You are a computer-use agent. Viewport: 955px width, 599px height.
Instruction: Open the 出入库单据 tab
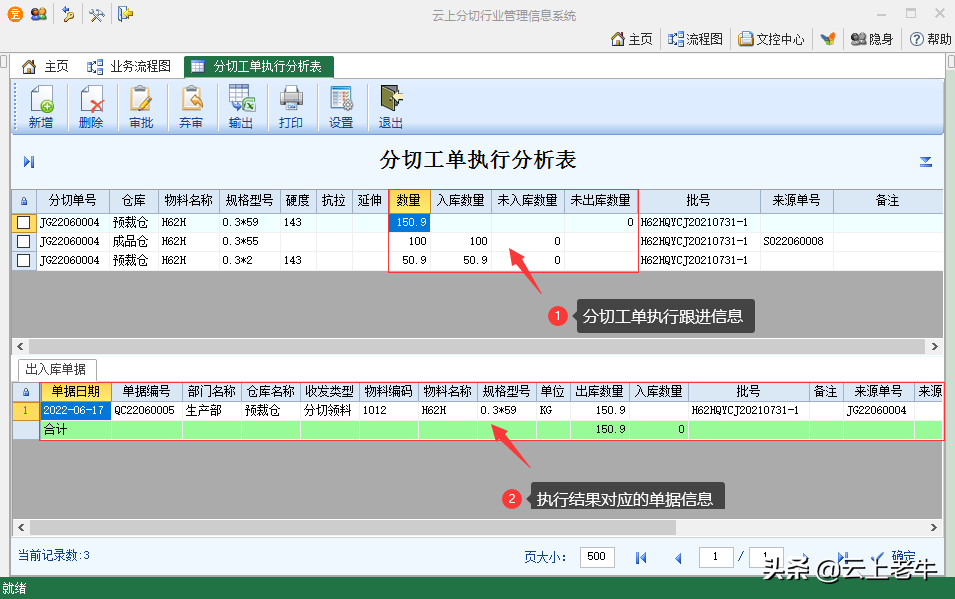[x=56, y=369]
